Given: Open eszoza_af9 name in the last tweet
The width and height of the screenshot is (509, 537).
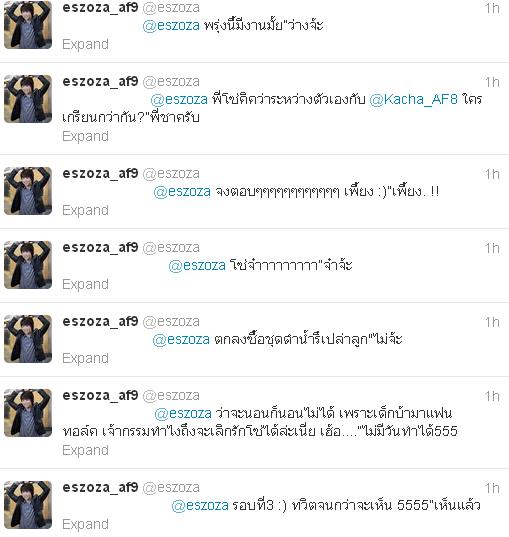Looking at the screenshot, I should click(100, 487).
